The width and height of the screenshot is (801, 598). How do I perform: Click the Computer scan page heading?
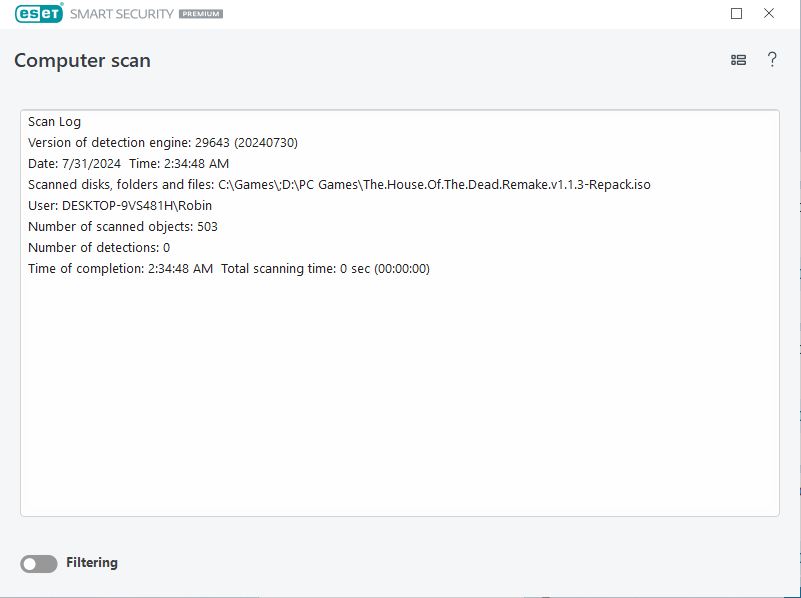coord(82,60)
